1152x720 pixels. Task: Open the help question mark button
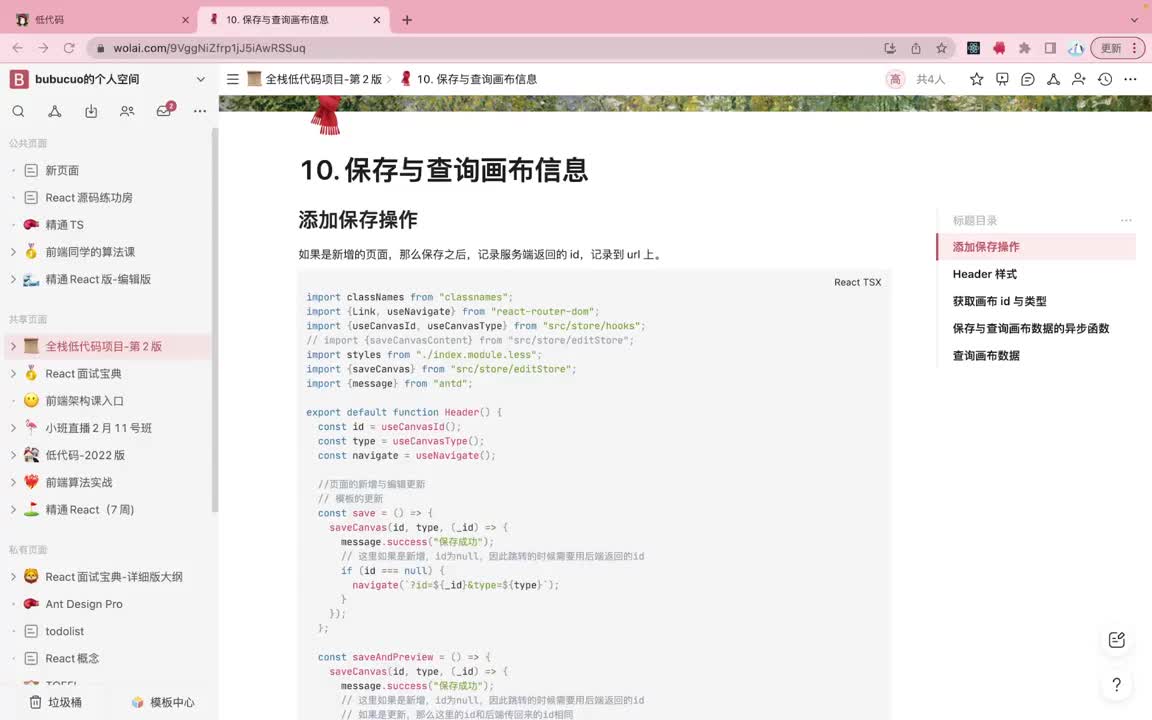[x=1117, y=685]
